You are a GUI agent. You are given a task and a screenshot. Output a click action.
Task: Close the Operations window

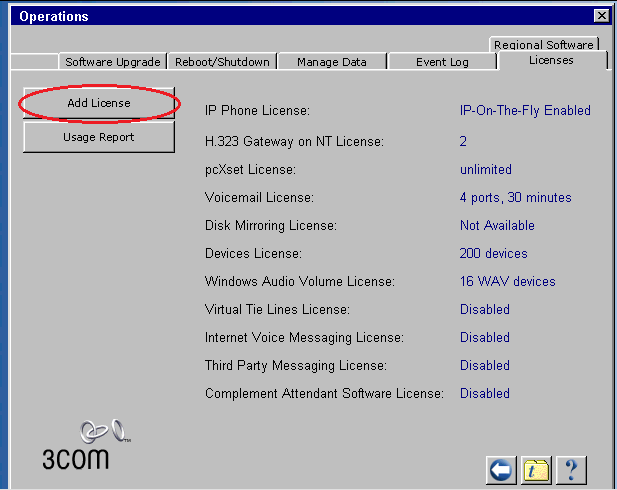600,16
